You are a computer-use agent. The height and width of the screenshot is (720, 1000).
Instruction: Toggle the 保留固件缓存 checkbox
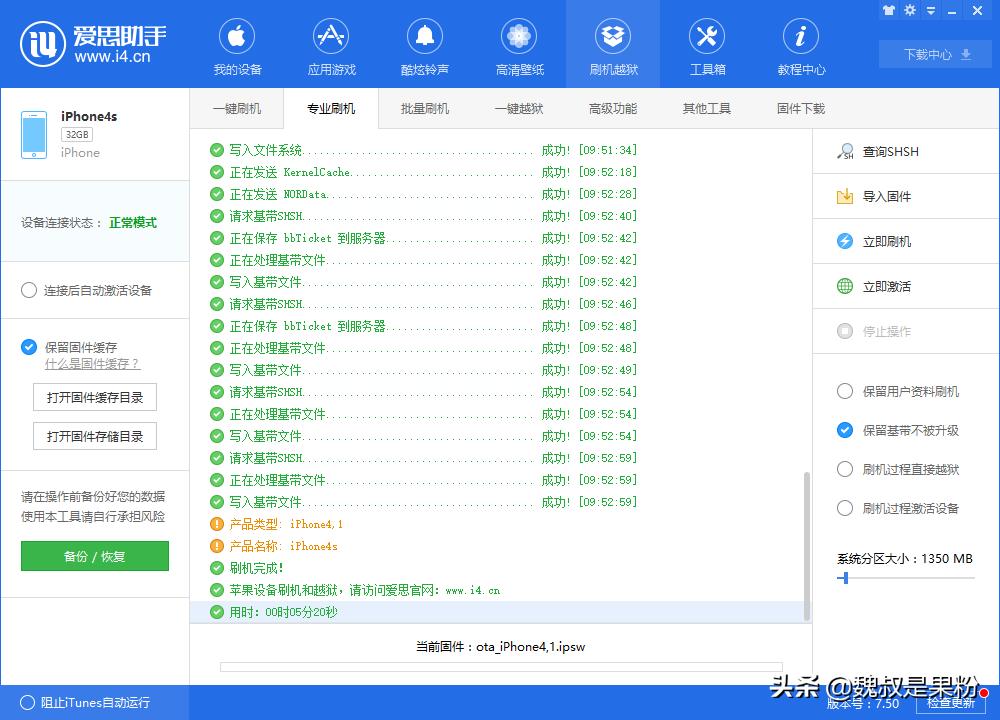pyautogui.click(x=29, y=347)
